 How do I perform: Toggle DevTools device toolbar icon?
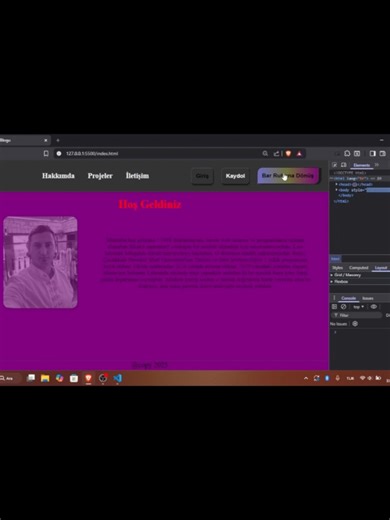coord(343,165)
